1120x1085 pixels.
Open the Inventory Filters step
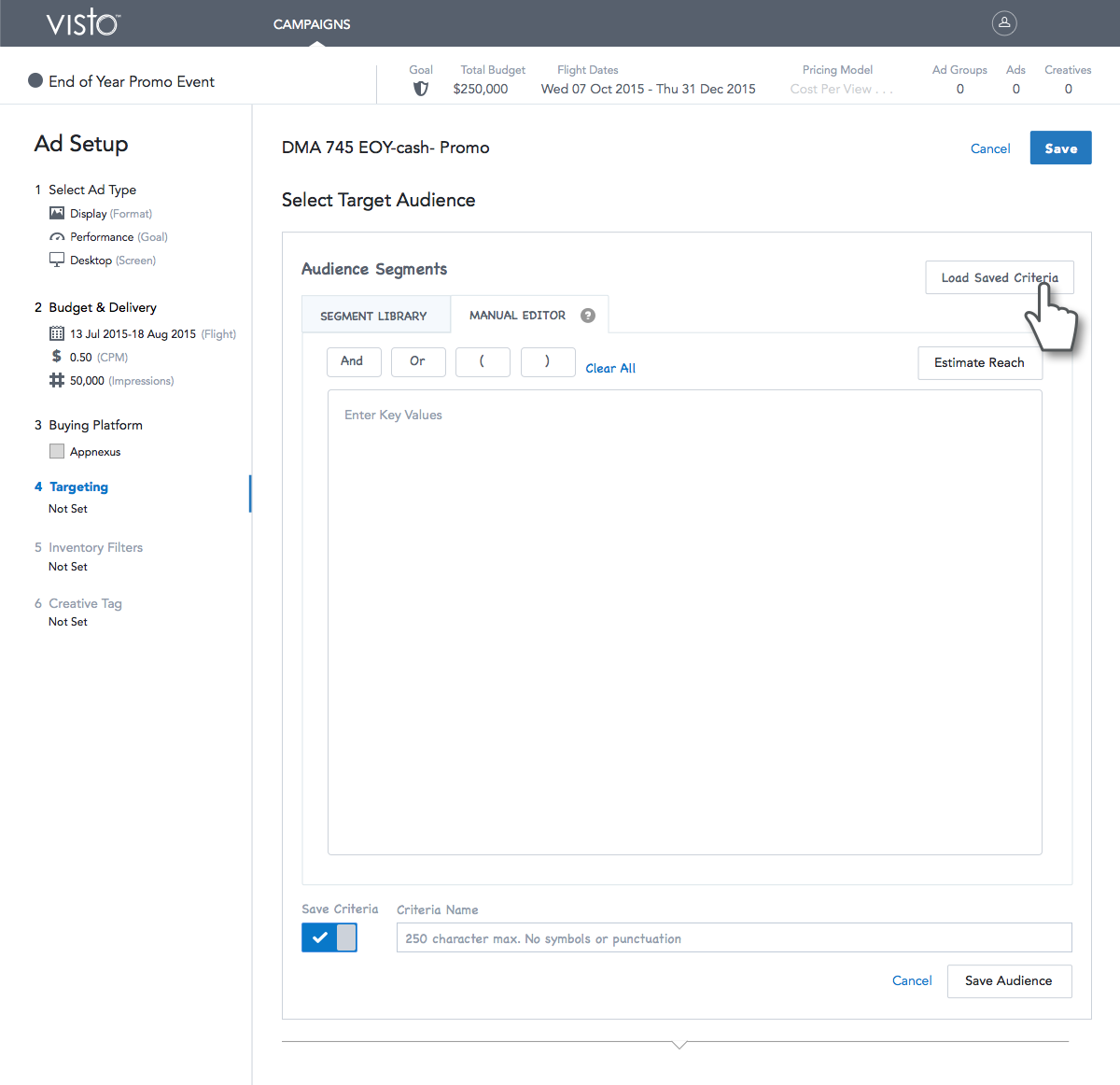95,547
